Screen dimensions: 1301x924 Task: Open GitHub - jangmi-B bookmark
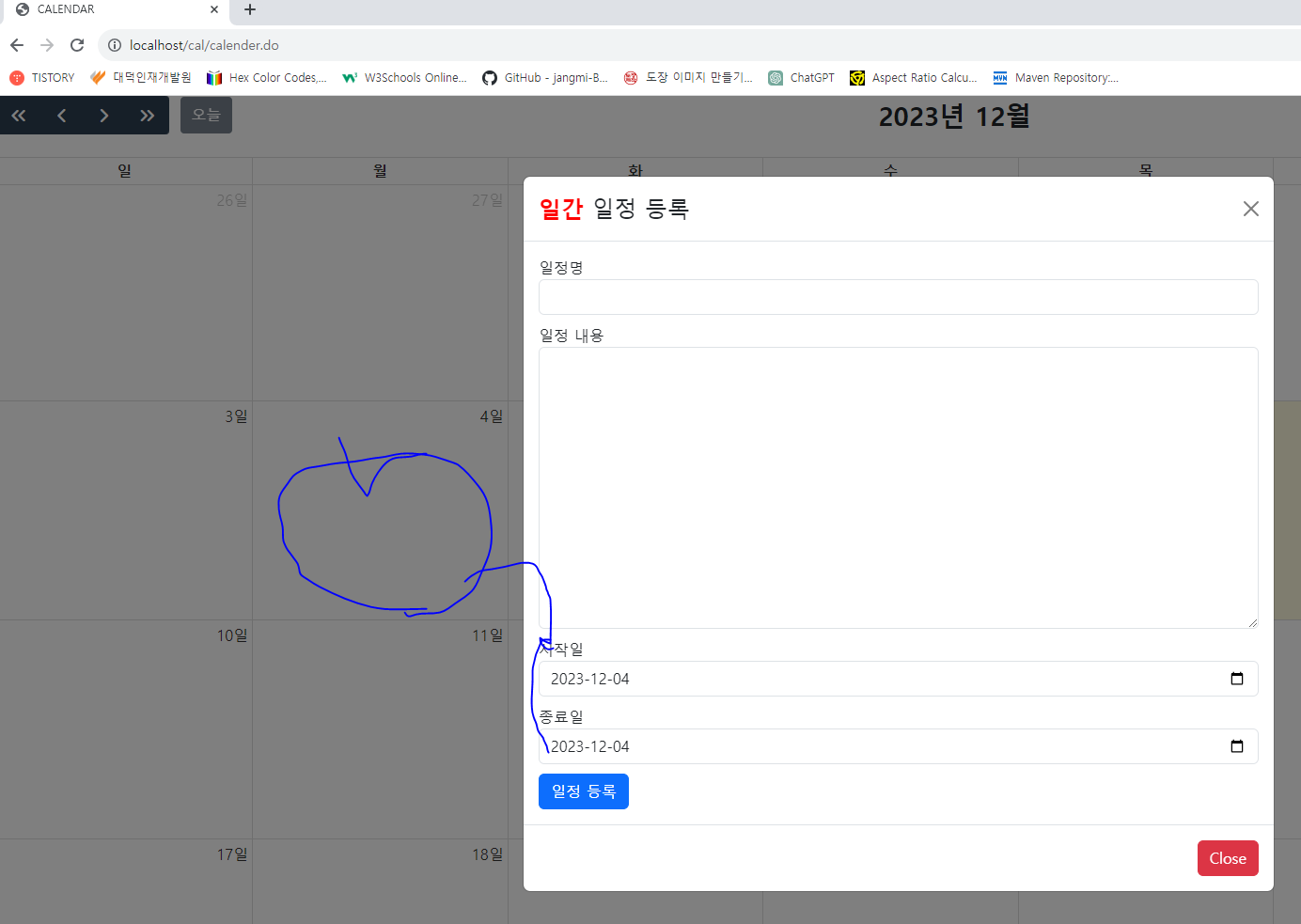(x=545, y=78)
